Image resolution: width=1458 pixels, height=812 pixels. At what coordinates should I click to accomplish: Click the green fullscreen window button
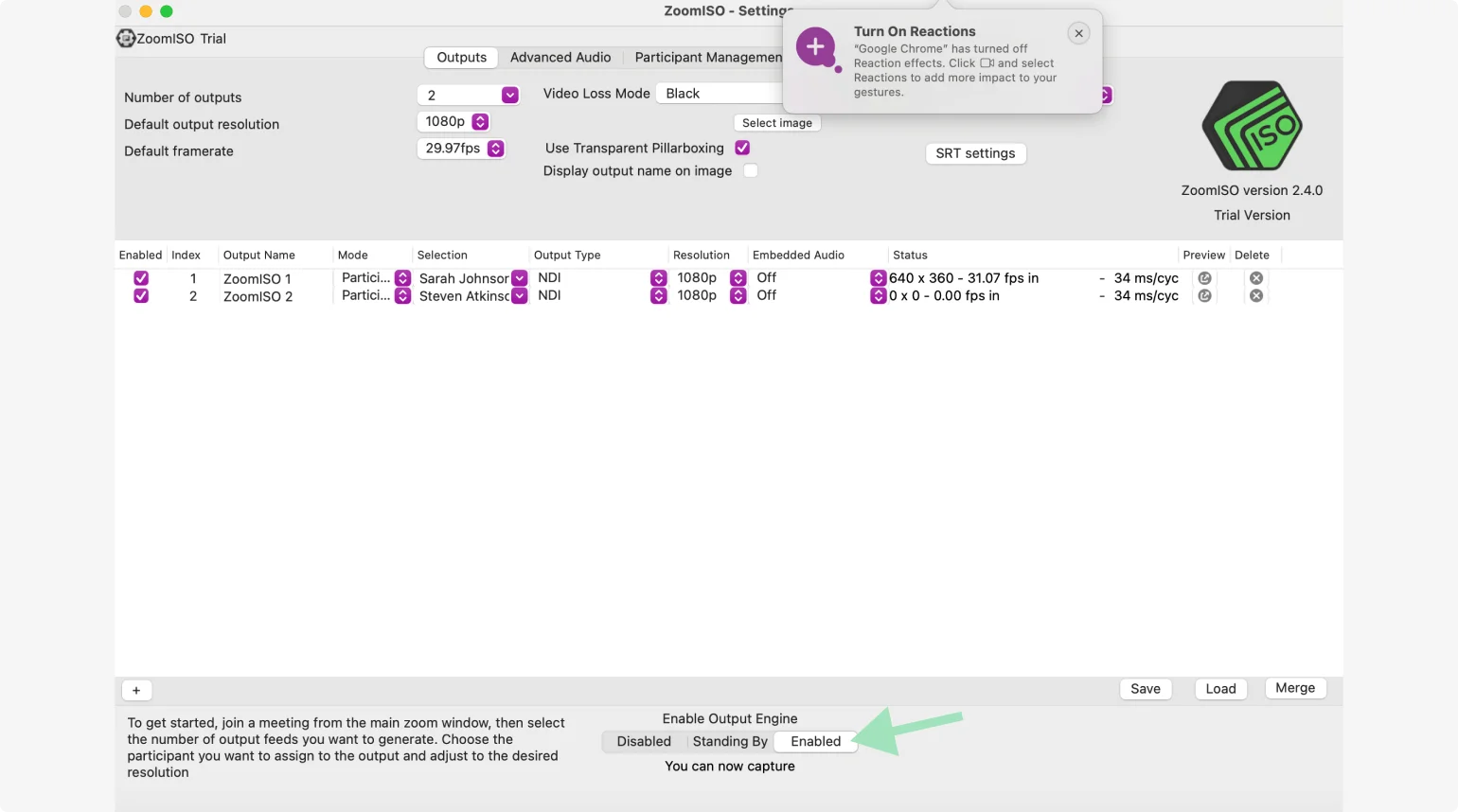pos(167,11)
